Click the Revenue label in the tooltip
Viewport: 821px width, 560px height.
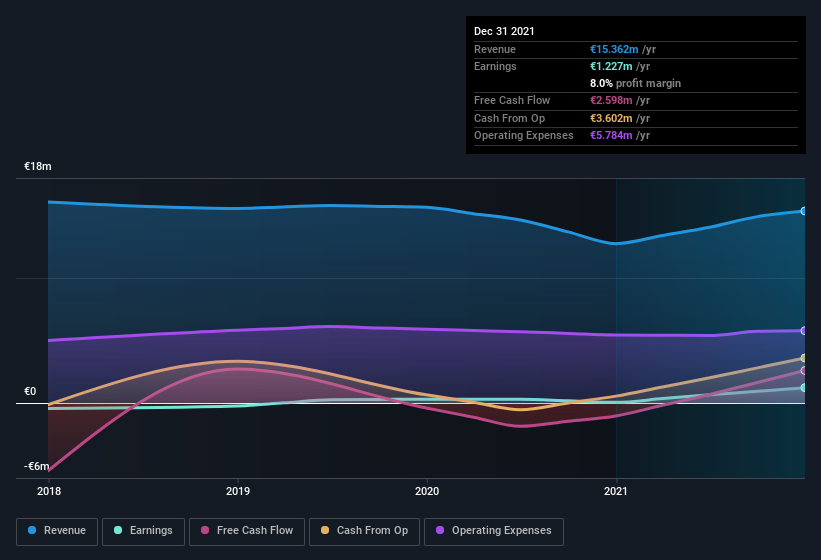pos(495,49)
